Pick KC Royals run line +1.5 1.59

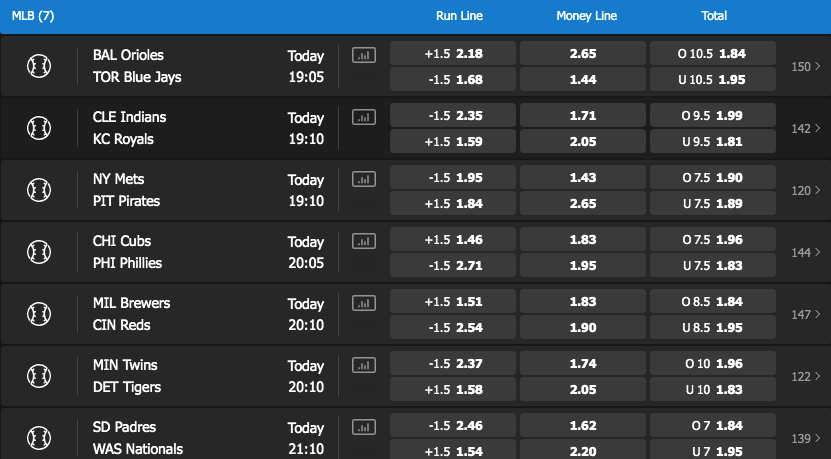click(x=453, y=142)
